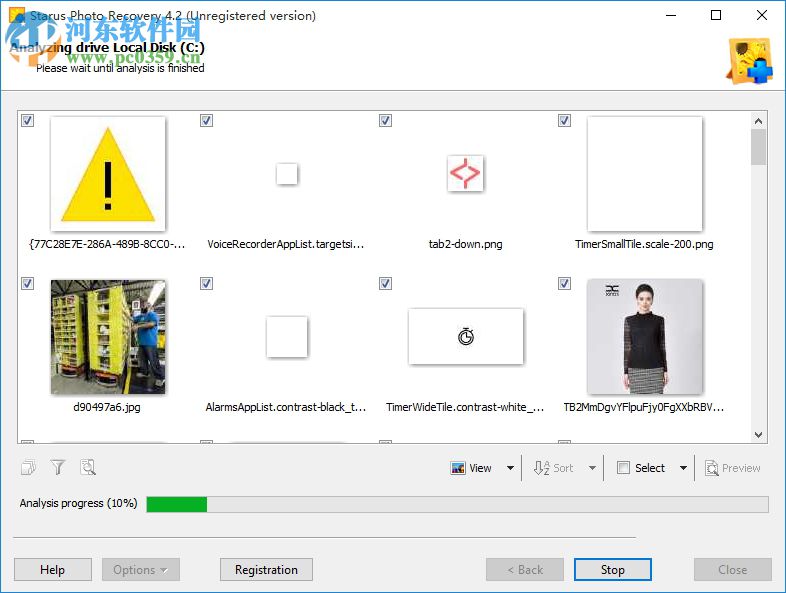Image resolution: width=786 pixels, height=593 pixels.
Task: Click the VoiceRecorderAppList.targetsi filename
Action: 286,244
